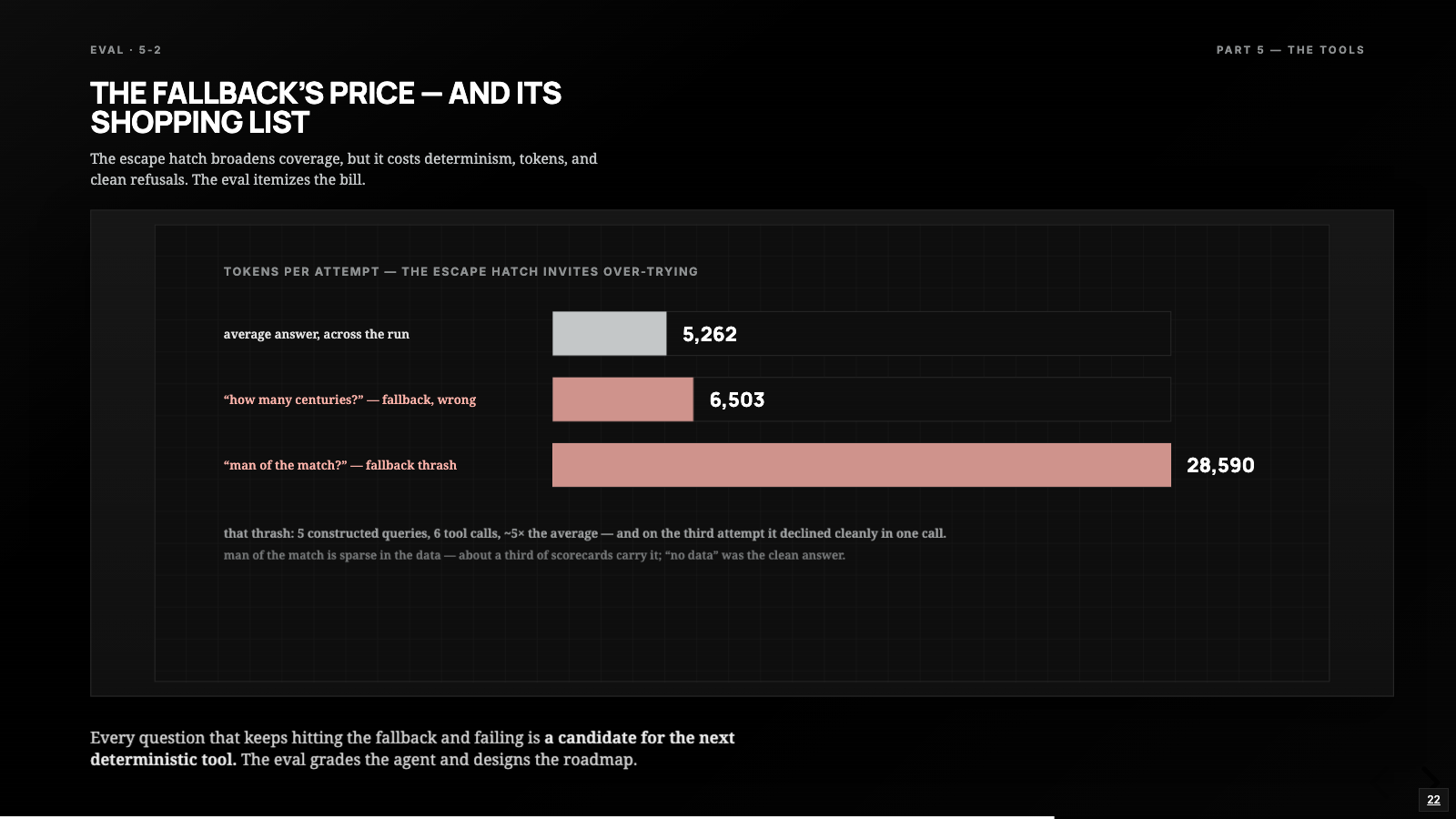Screen dimensions: 1456x819
Task: Select the pink 6,503 fallback wrong bar
Action: coord(622,399)
